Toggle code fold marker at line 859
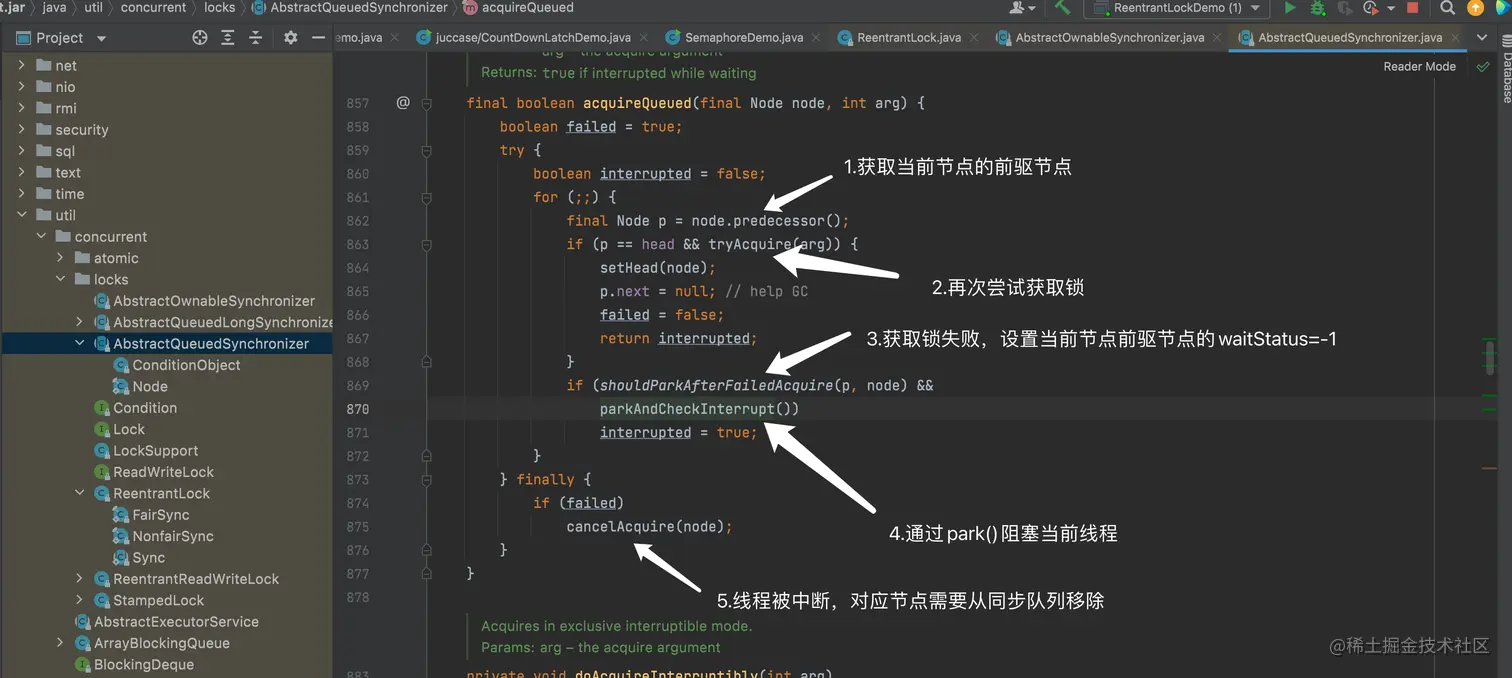 (x=427, y=150)
